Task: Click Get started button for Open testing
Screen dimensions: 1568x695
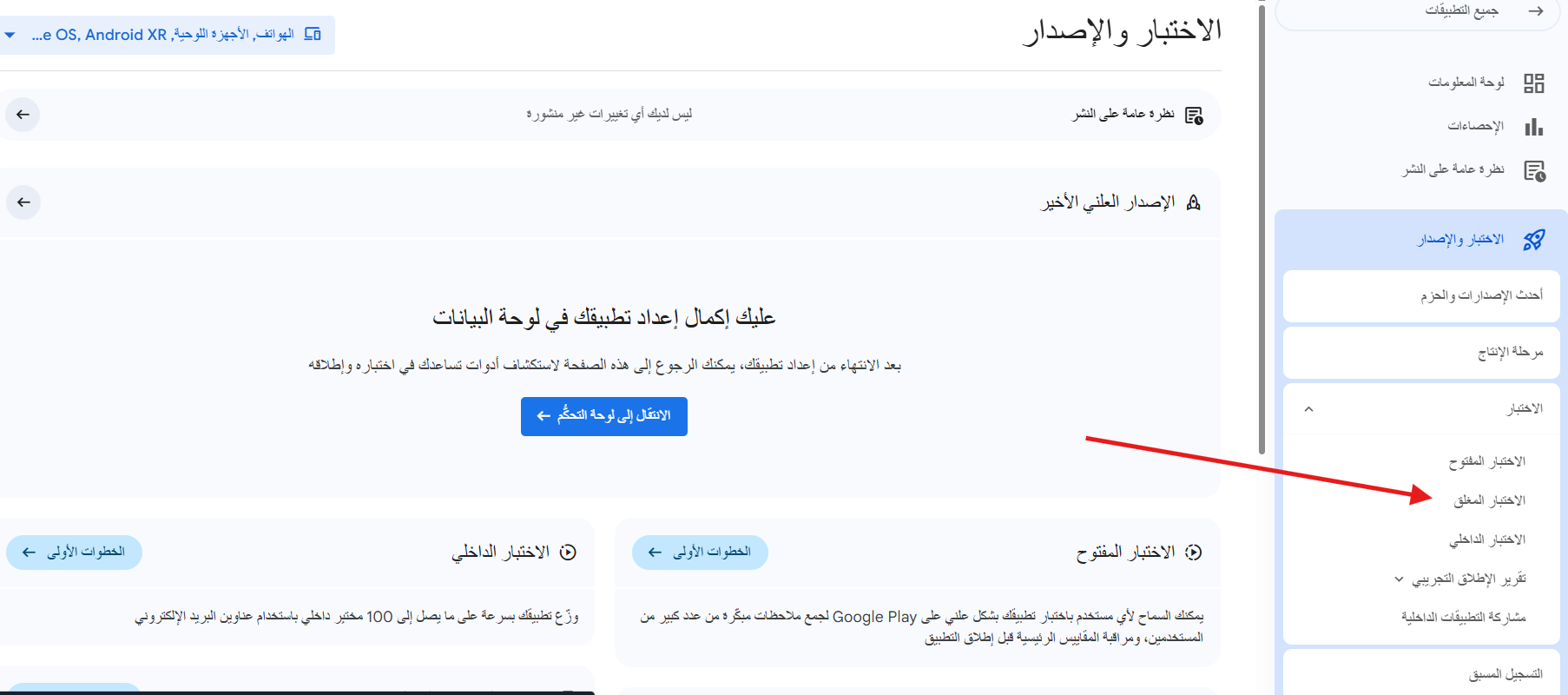Action: 700,553
